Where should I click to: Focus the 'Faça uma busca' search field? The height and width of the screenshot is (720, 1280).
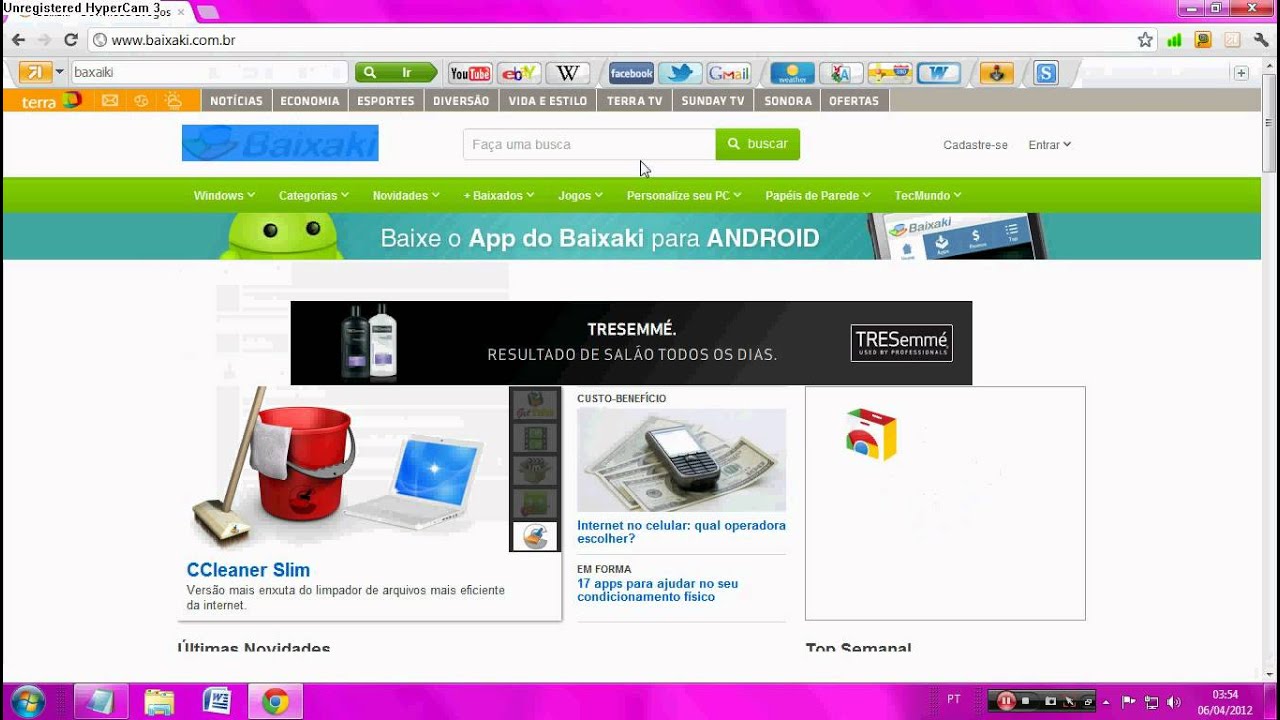[589, 144]
